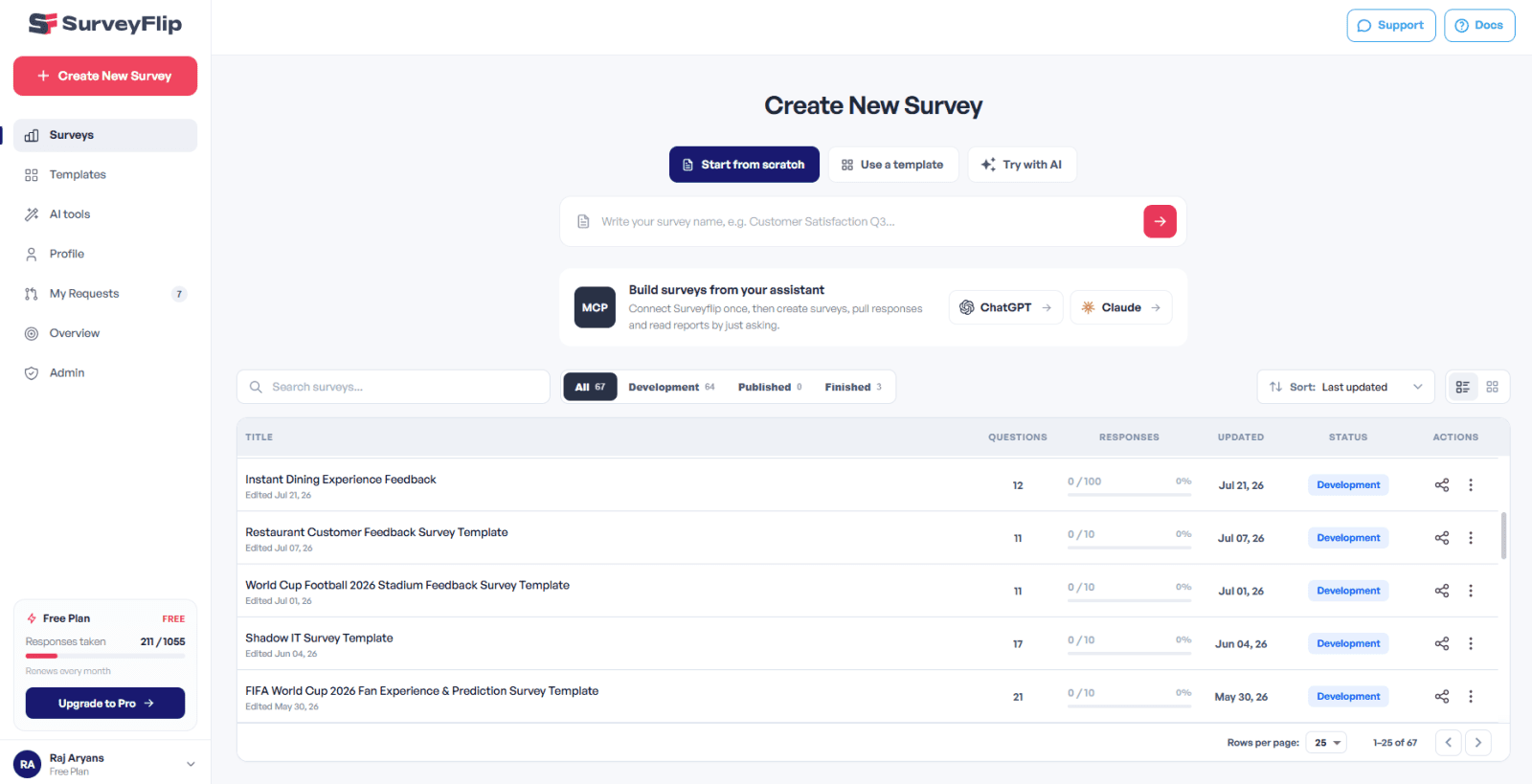
Task: Go to next page of surveys
Action: (x=1478, y=743)
